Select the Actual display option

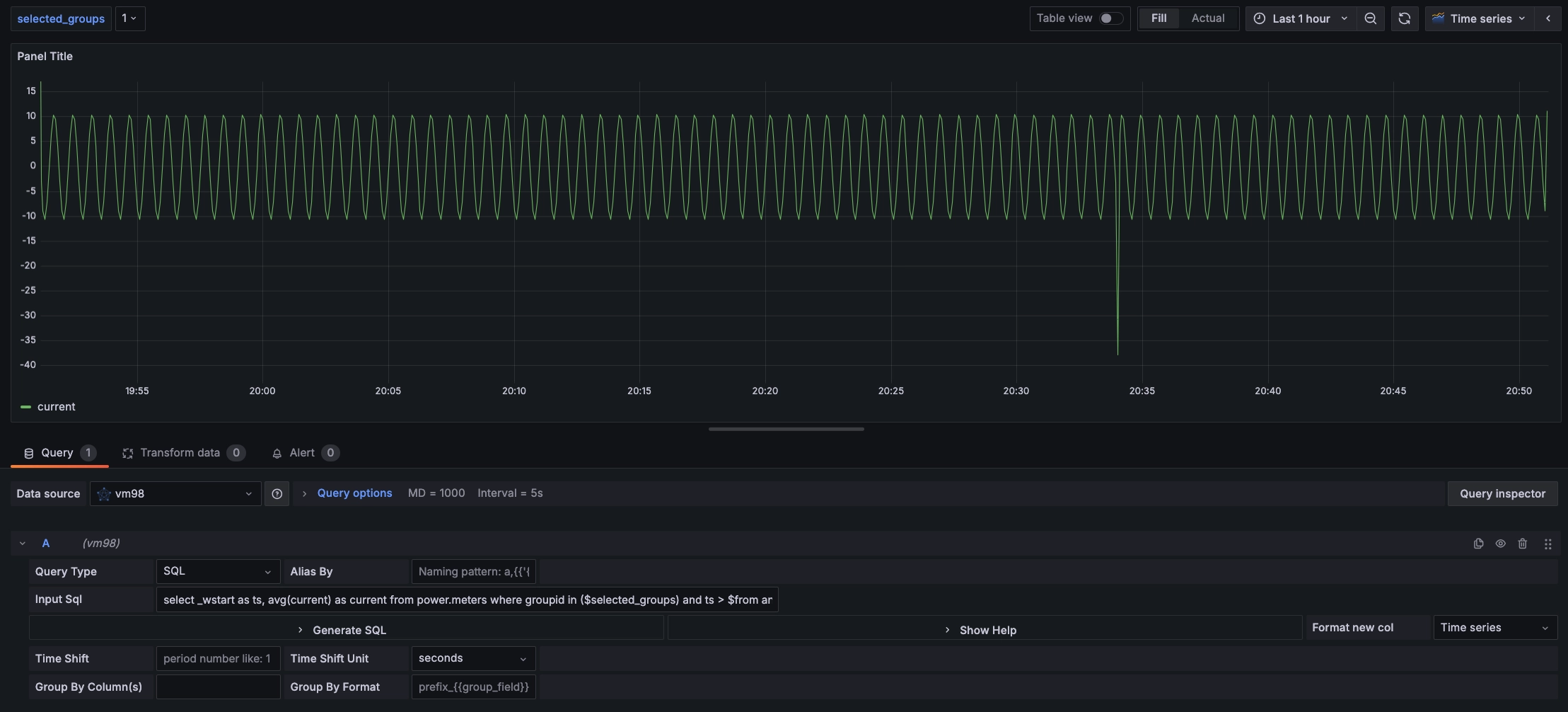point(1207,18)
